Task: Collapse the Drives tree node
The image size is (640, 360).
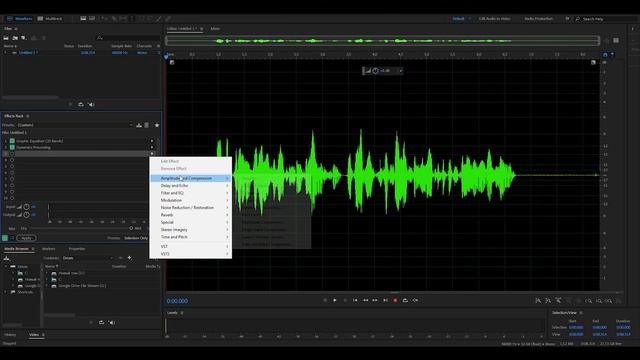Action: [6, 267]
